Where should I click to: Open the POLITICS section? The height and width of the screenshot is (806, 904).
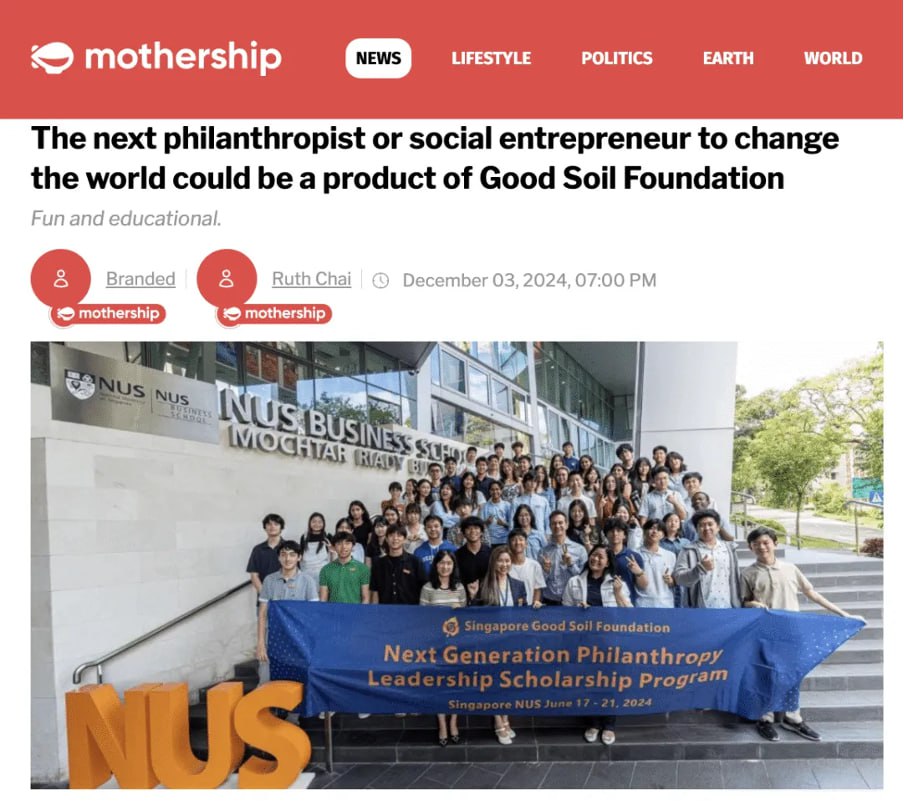(x=616, y=58)
